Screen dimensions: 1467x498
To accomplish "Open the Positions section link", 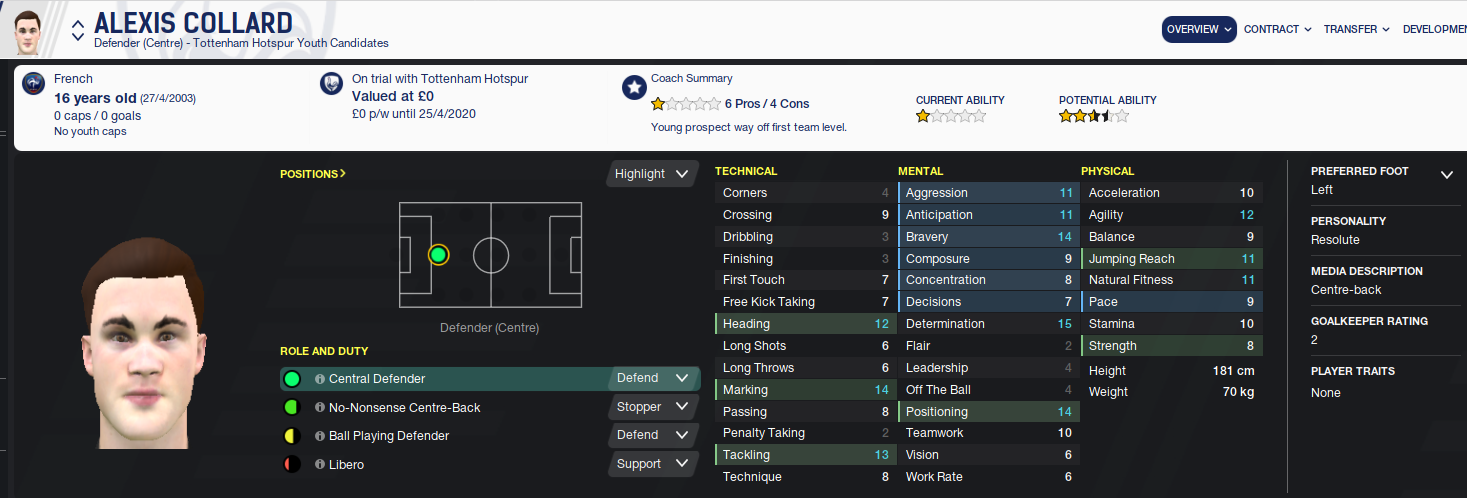I will point(312,174).
